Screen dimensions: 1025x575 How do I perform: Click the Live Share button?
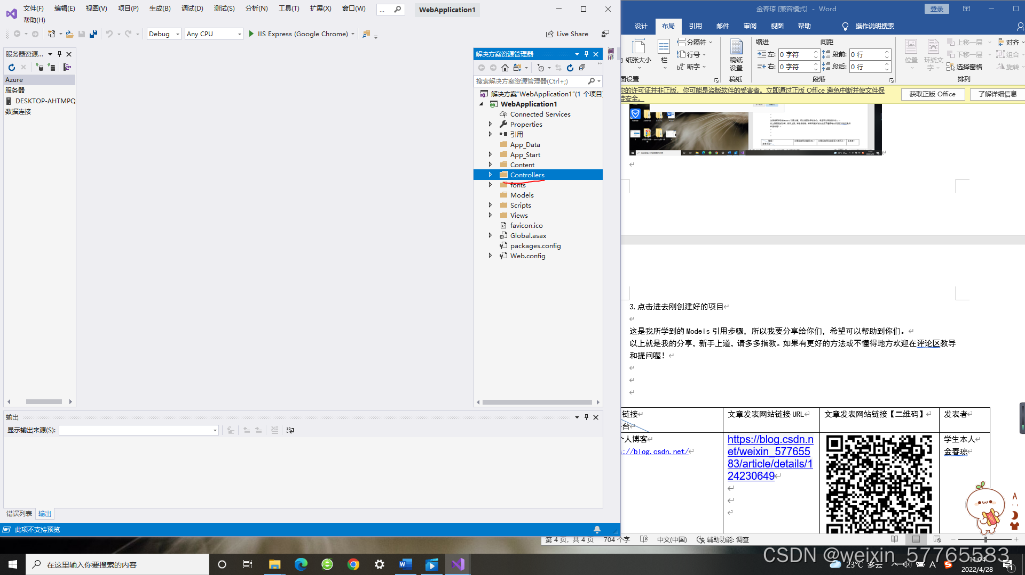(567, 33)
